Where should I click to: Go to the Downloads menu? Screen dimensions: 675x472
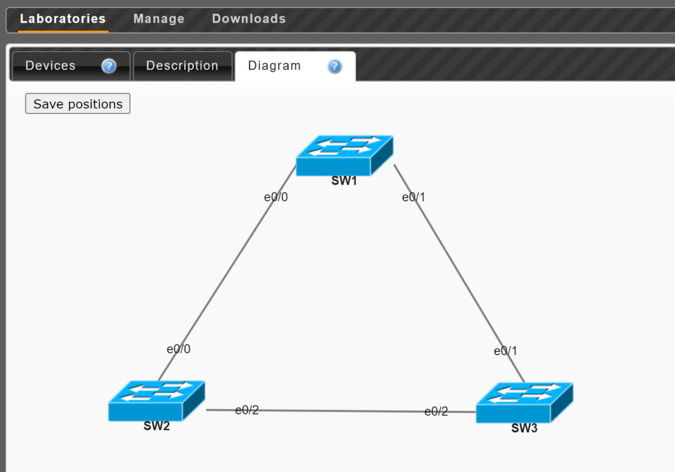(249, 19)
